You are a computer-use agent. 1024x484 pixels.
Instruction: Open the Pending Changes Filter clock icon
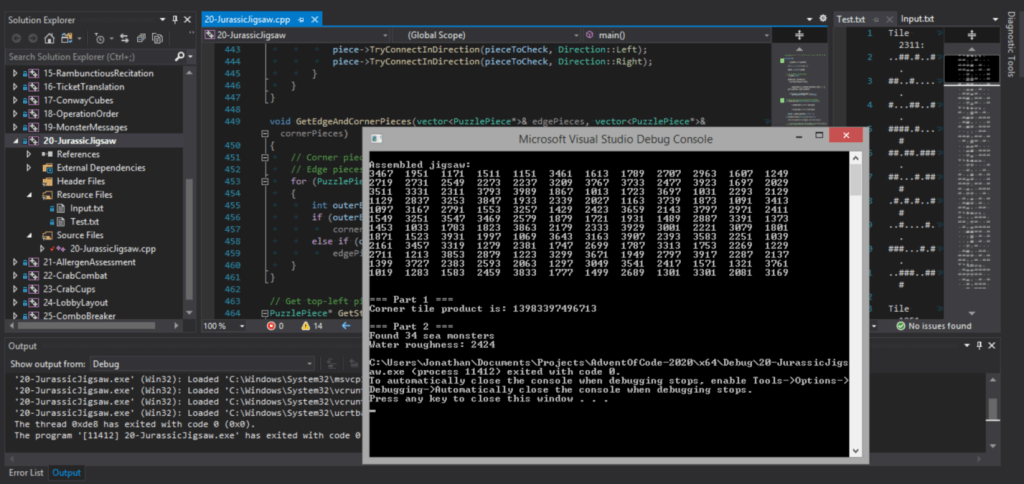click(x=99, y=38)
